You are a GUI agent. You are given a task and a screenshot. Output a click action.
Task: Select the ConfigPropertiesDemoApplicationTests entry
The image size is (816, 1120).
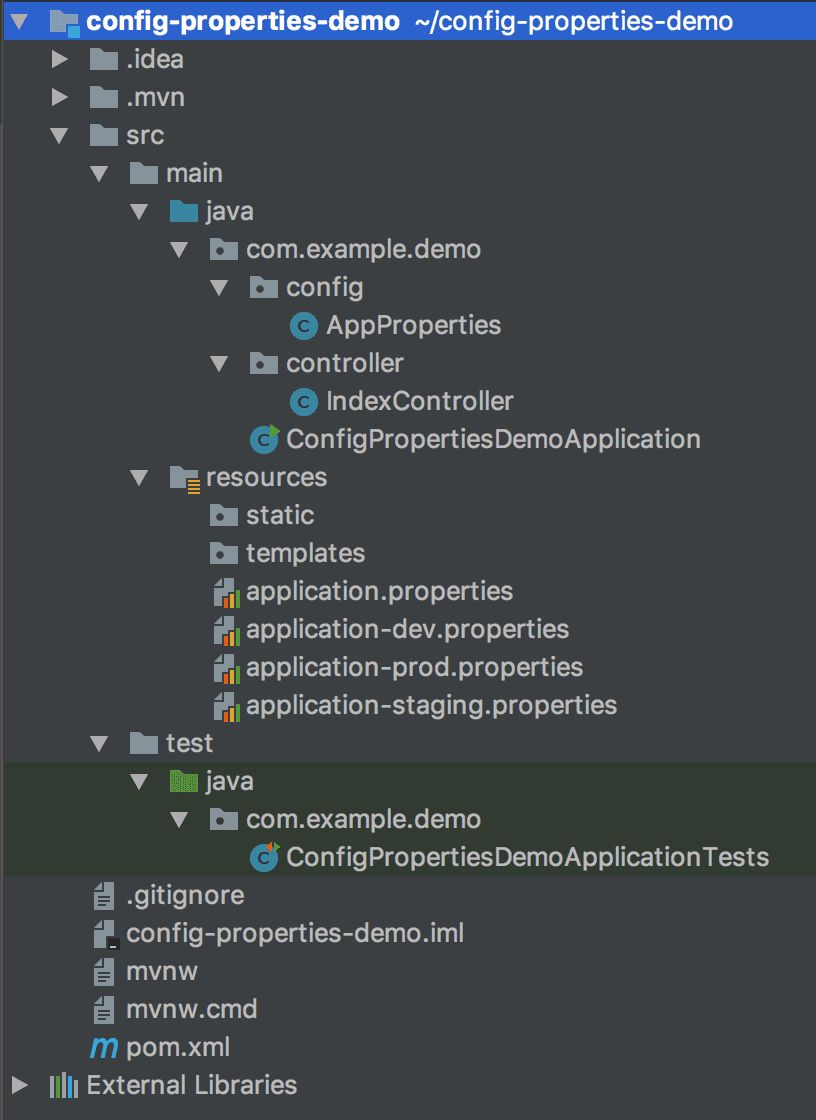click(525, 857)
